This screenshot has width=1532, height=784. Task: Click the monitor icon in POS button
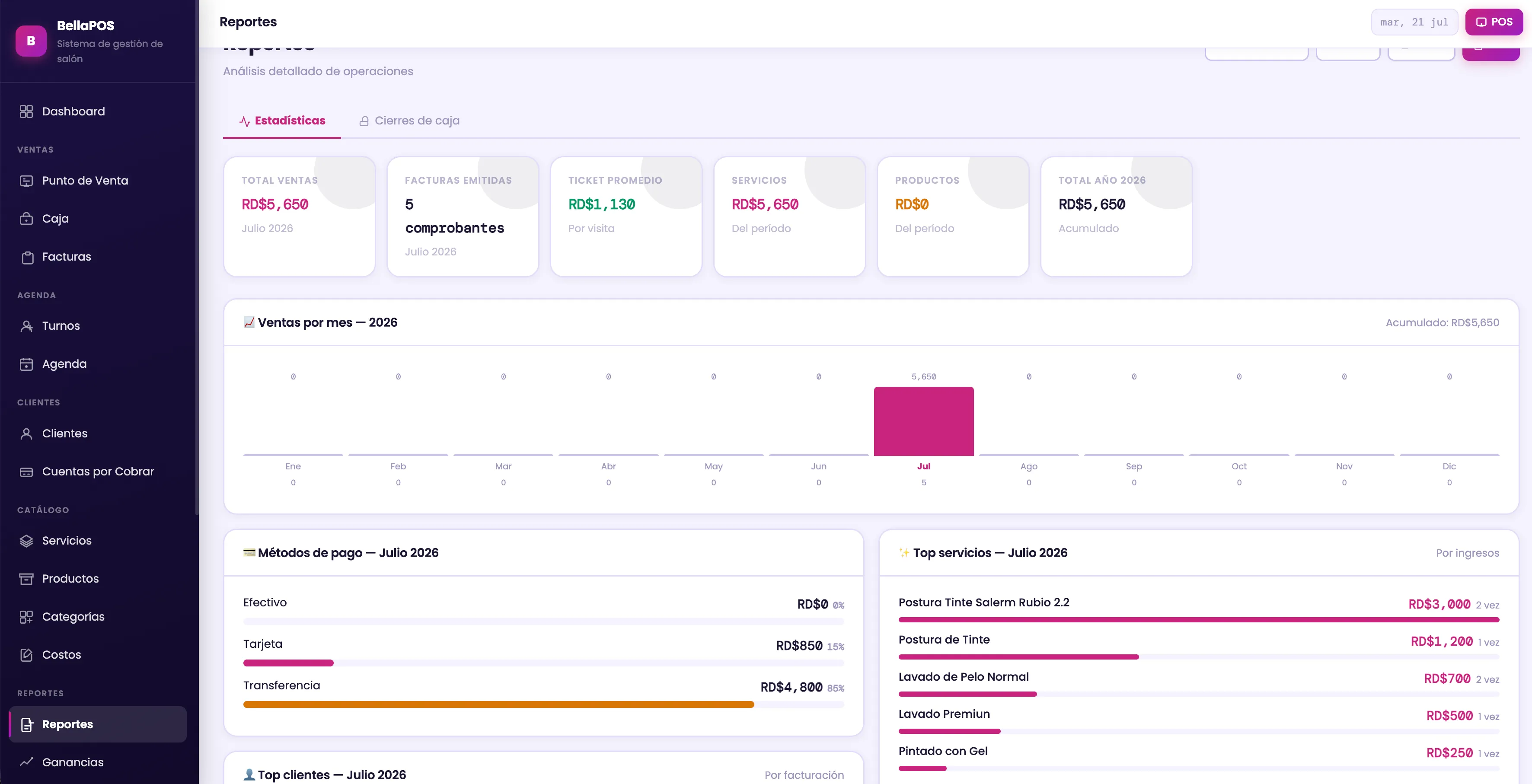(1481, 22)
